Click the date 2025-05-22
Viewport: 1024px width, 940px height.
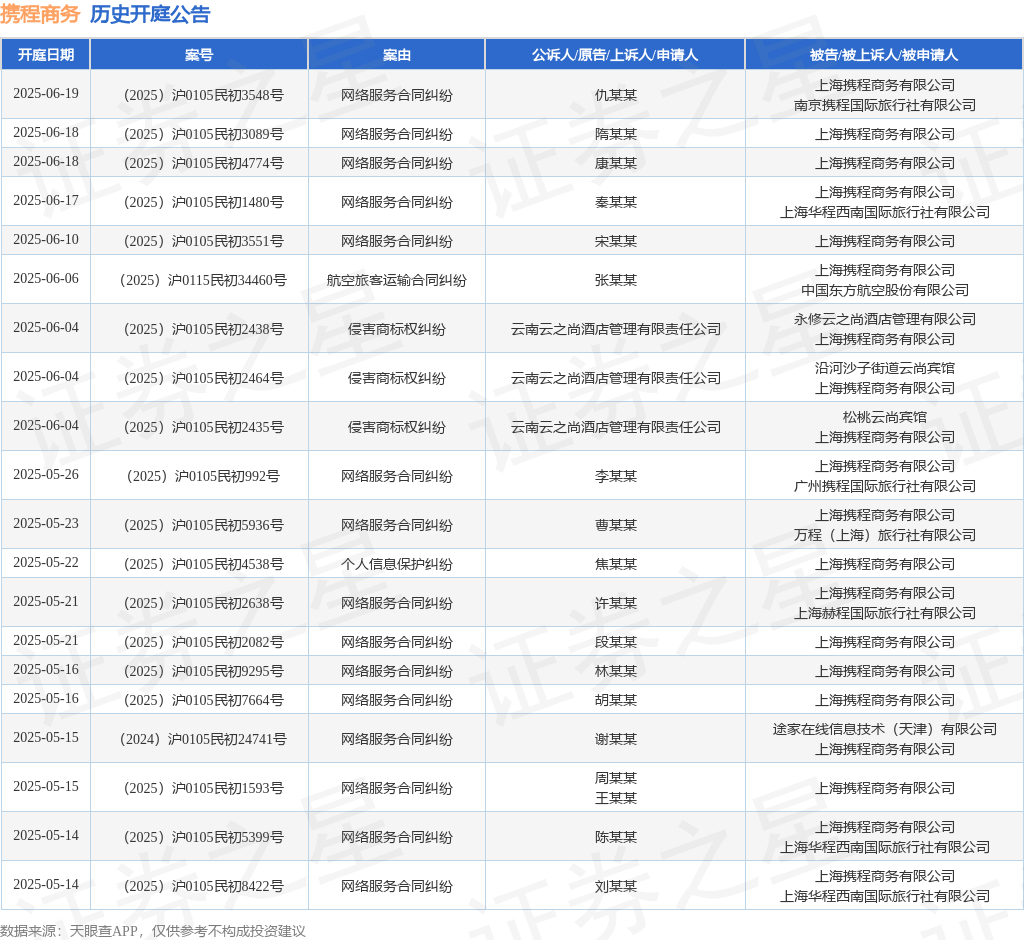pos(46,563)
